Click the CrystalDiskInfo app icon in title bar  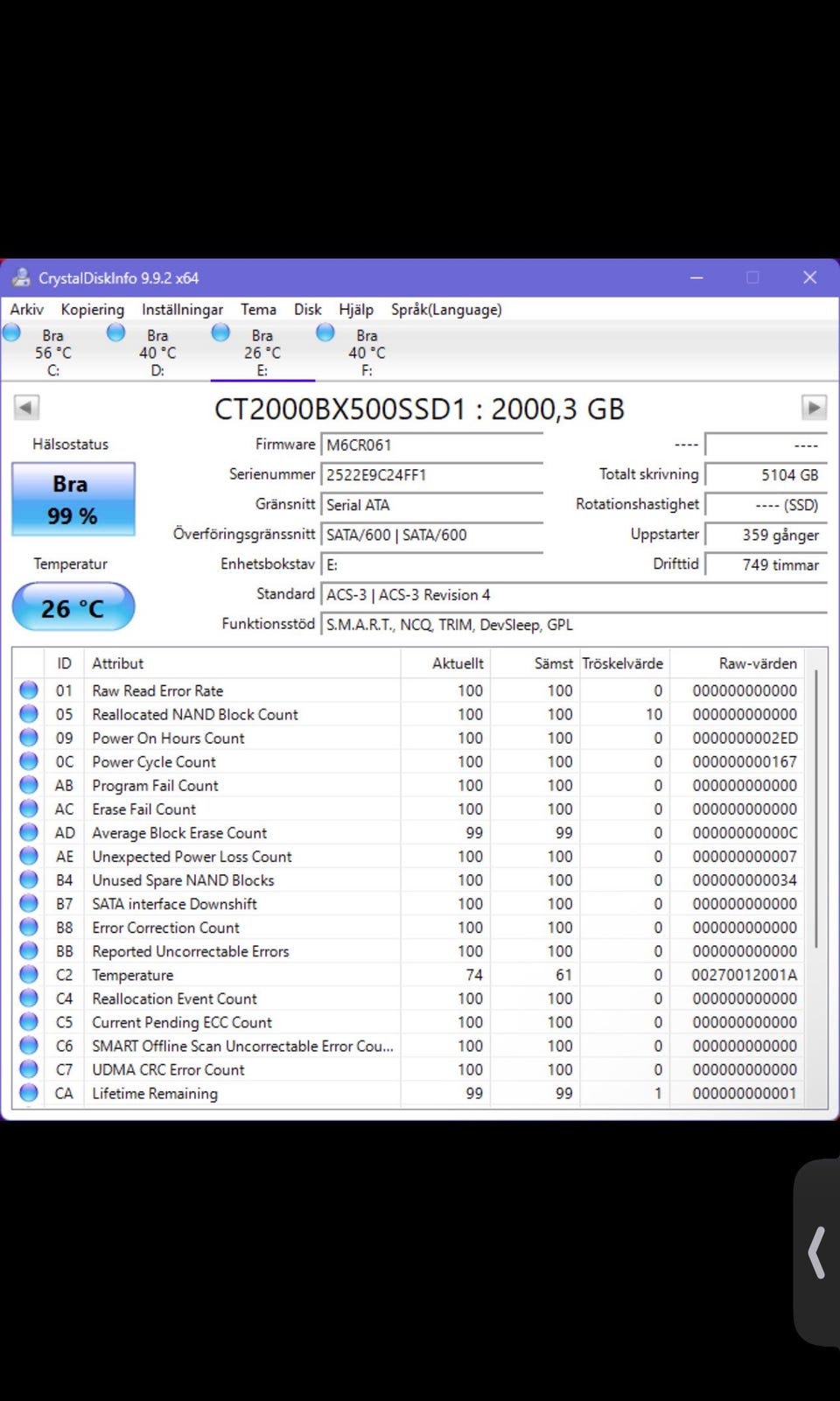[20, 277]
